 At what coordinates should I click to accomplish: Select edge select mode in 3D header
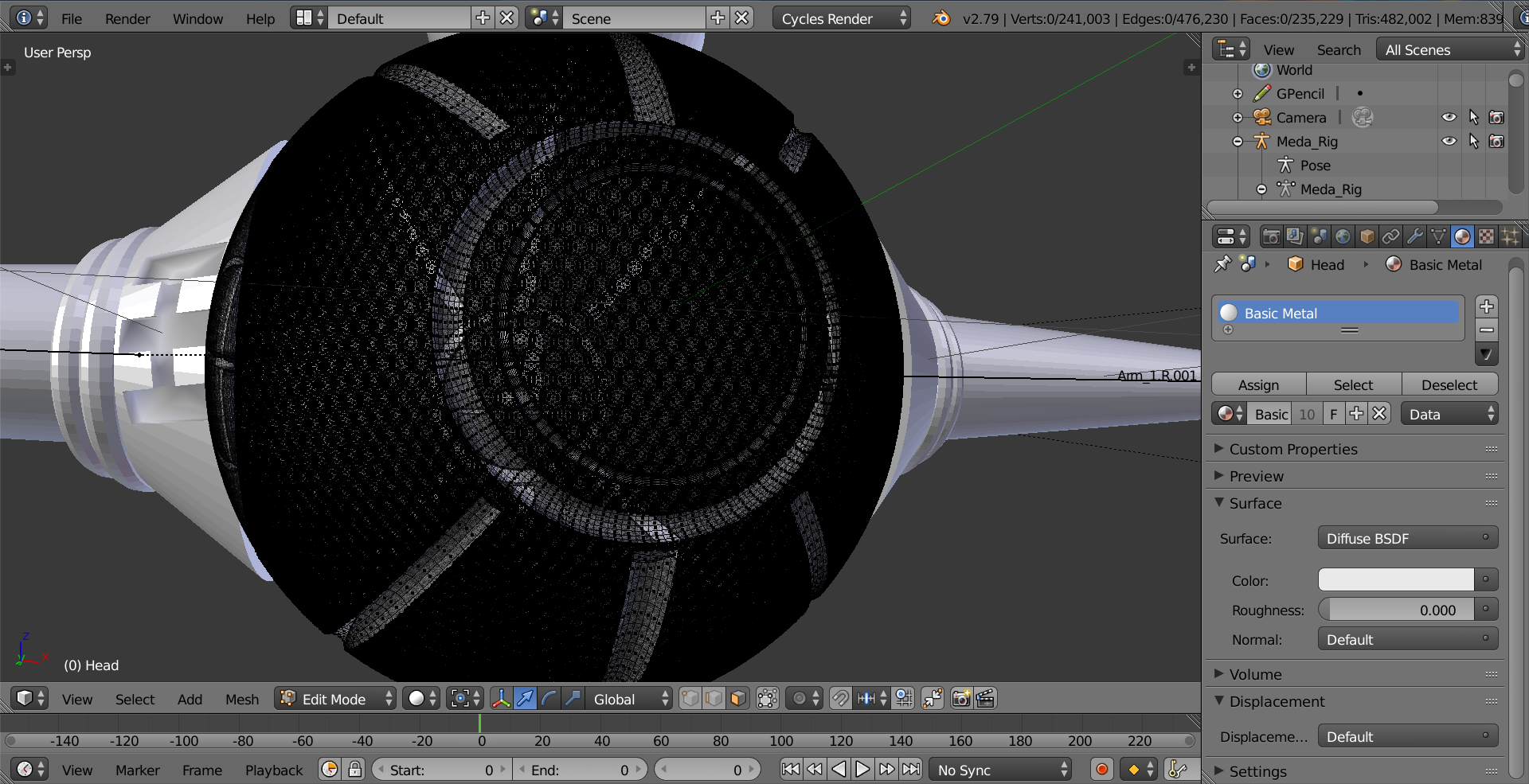[x=714, y=699]
